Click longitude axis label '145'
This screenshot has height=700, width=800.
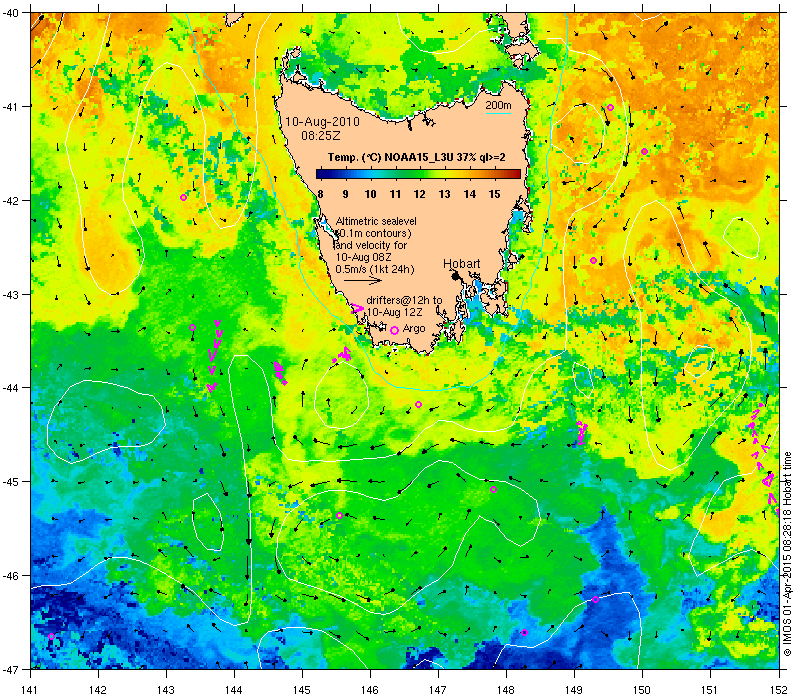[303, 690]
